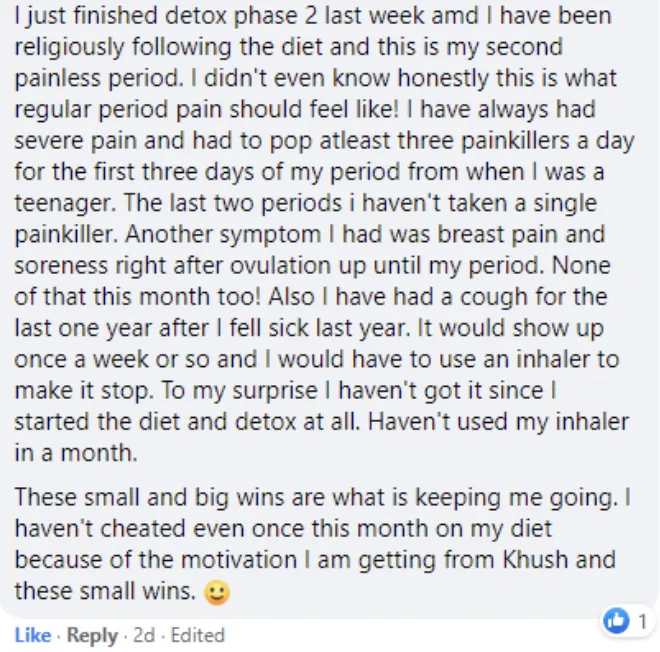This screenshot has width=660, height=652.
Task: Open the 2d timestamp of the comment
Action: tap(144, 635)
